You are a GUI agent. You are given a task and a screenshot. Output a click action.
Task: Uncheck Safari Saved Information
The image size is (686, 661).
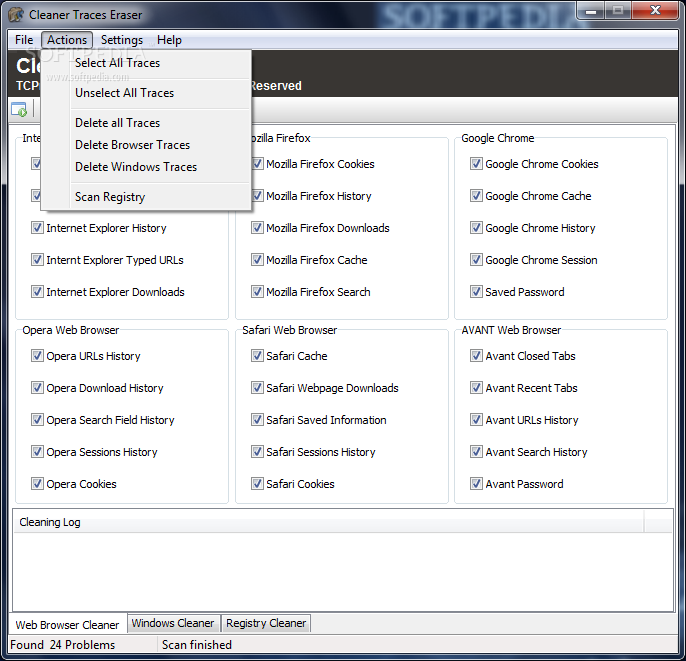257,420
